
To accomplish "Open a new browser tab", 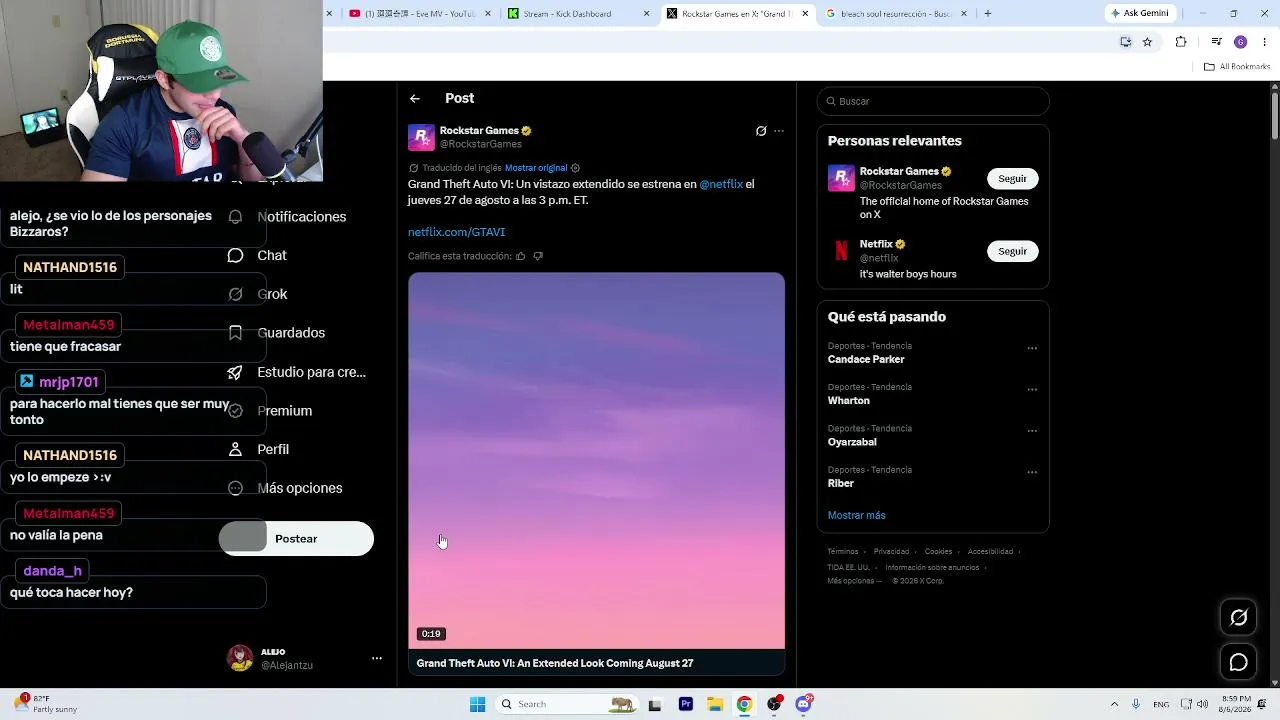I will (988, 14).
